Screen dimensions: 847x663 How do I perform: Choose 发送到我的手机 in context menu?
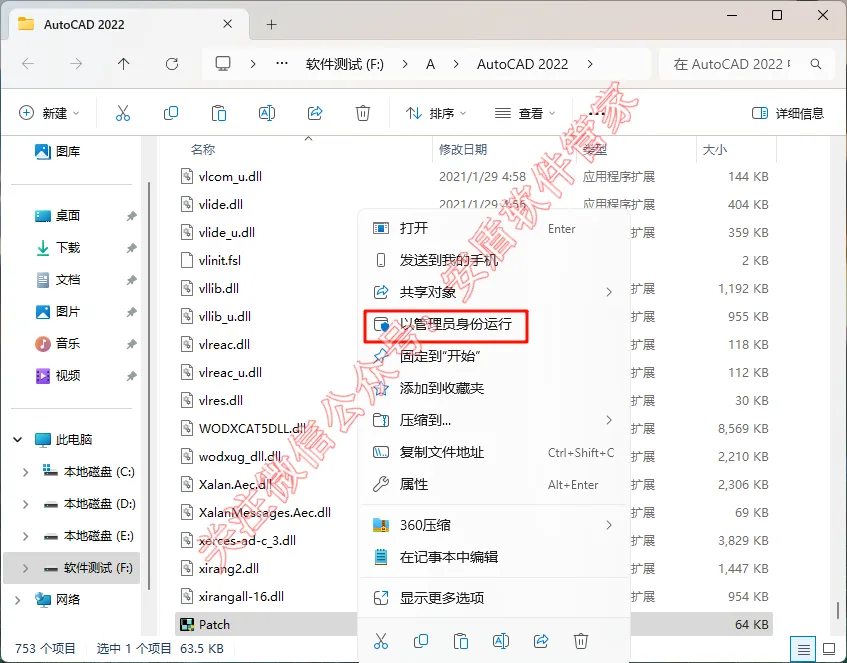(494, 260)
